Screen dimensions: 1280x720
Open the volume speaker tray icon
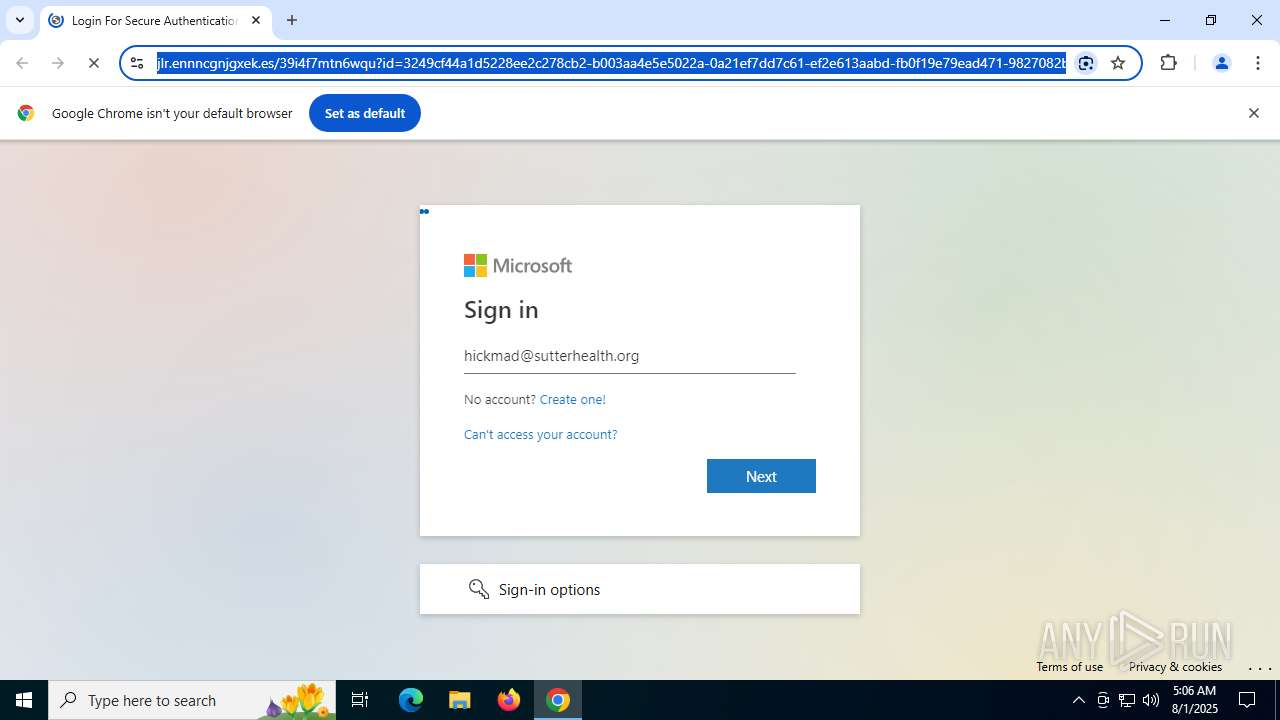(1151, 700)
